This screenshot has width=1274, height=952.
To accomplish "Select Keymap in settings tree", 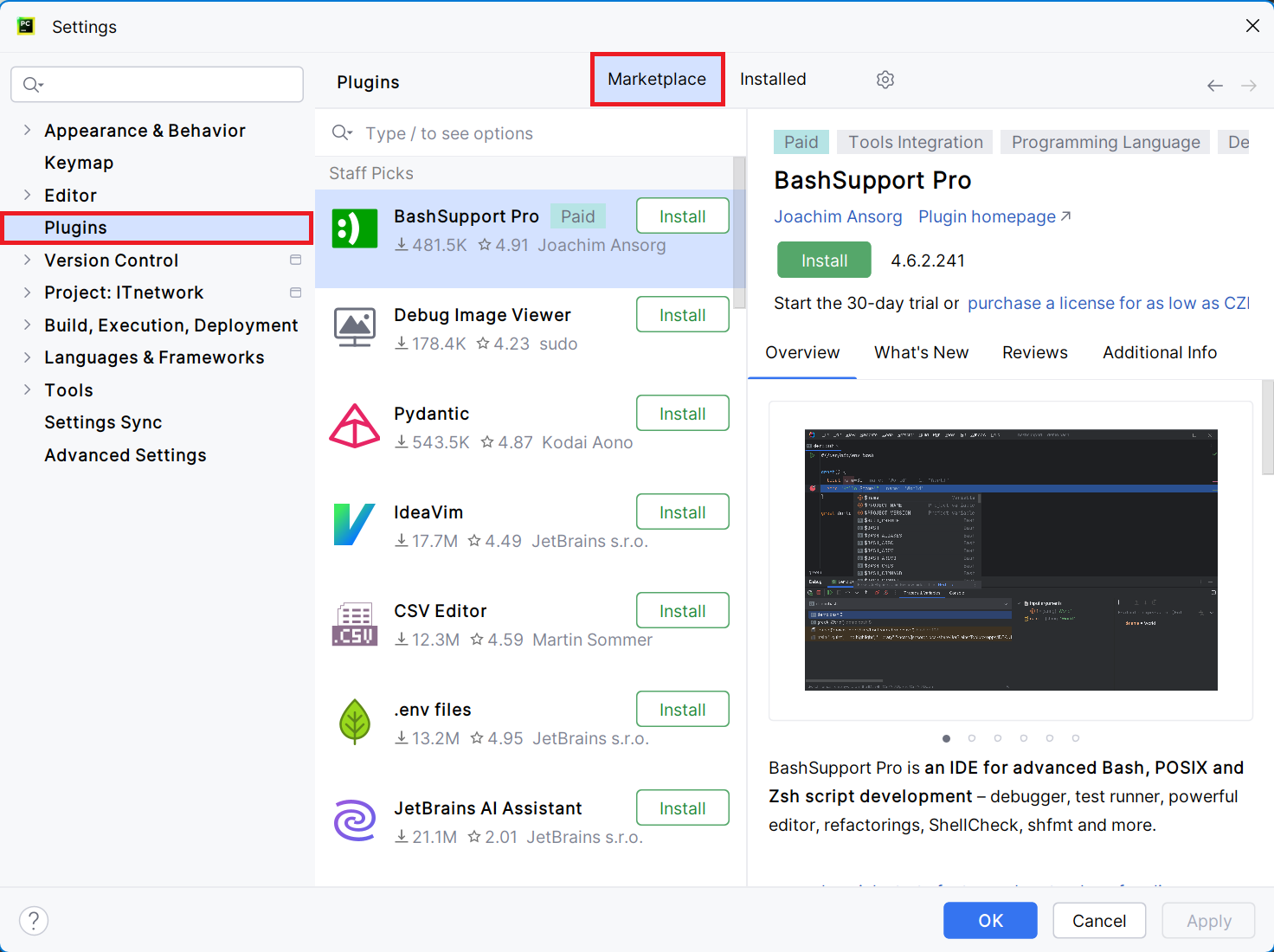I will pos(79,163).
